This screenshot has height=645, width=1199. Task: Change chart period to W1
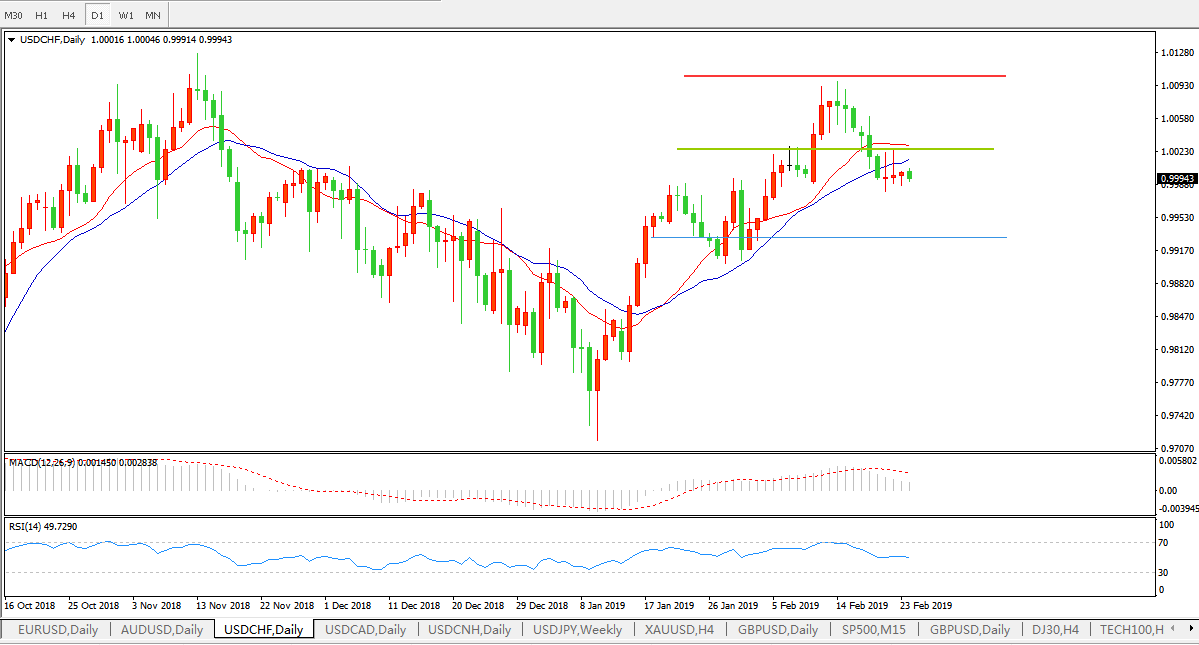pyautogui.click(x=125, y=16)
